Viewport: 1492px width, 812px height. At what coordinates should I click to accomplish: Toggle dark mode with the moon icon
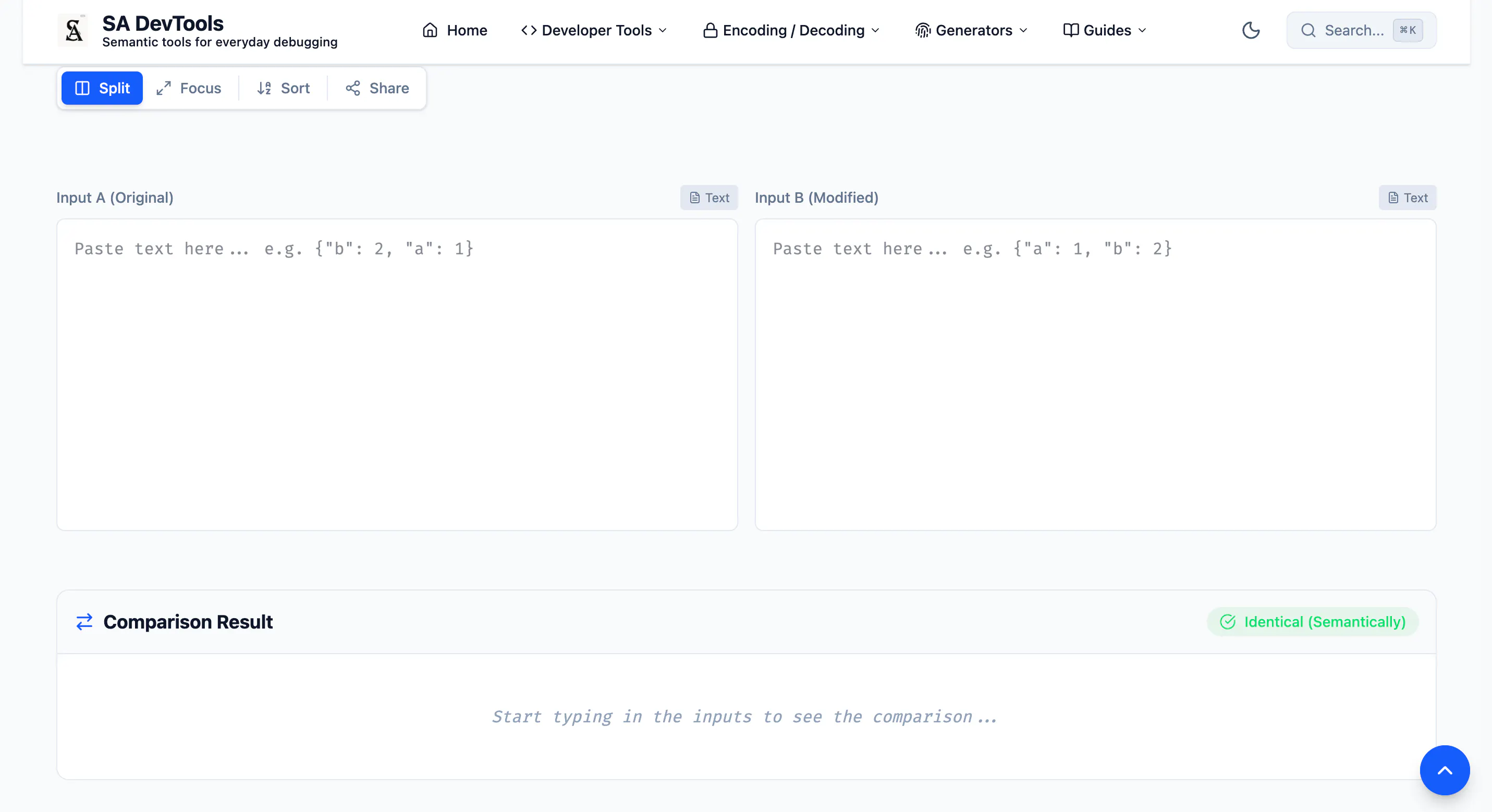point(1251,30)
